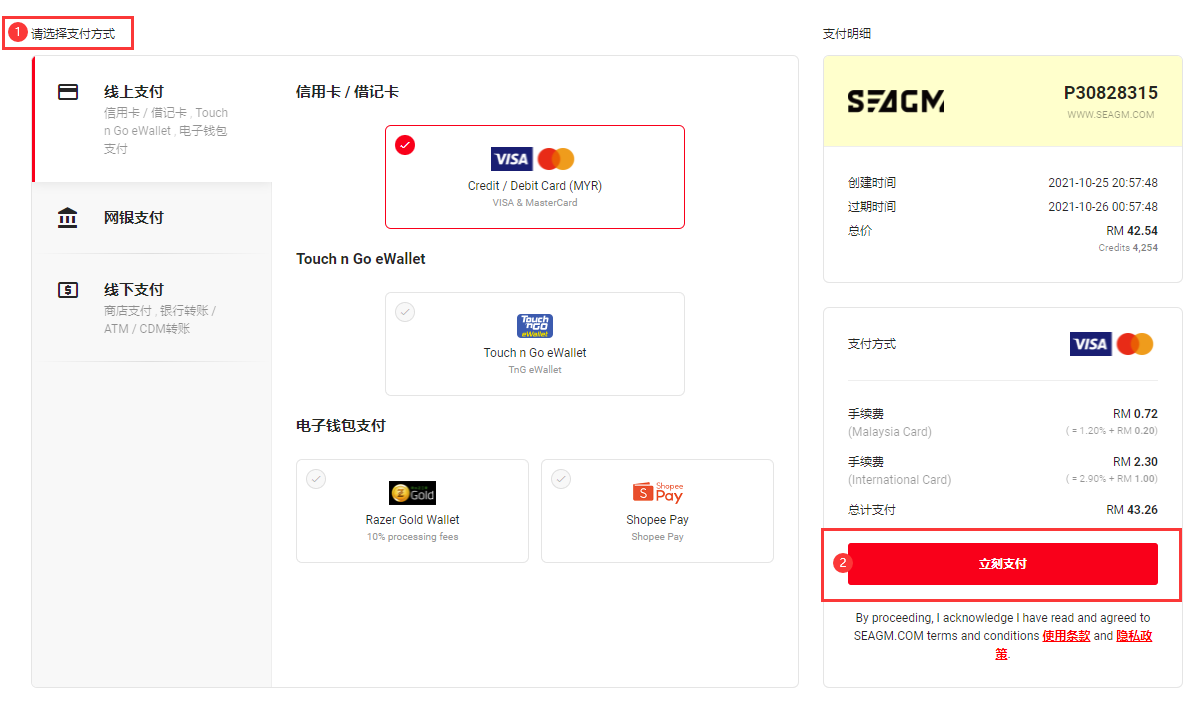Image resolution: width=1191 pixels, height=703 pixels.
Task: Click the Touch n Go eWallet logo
Action: 535,326
